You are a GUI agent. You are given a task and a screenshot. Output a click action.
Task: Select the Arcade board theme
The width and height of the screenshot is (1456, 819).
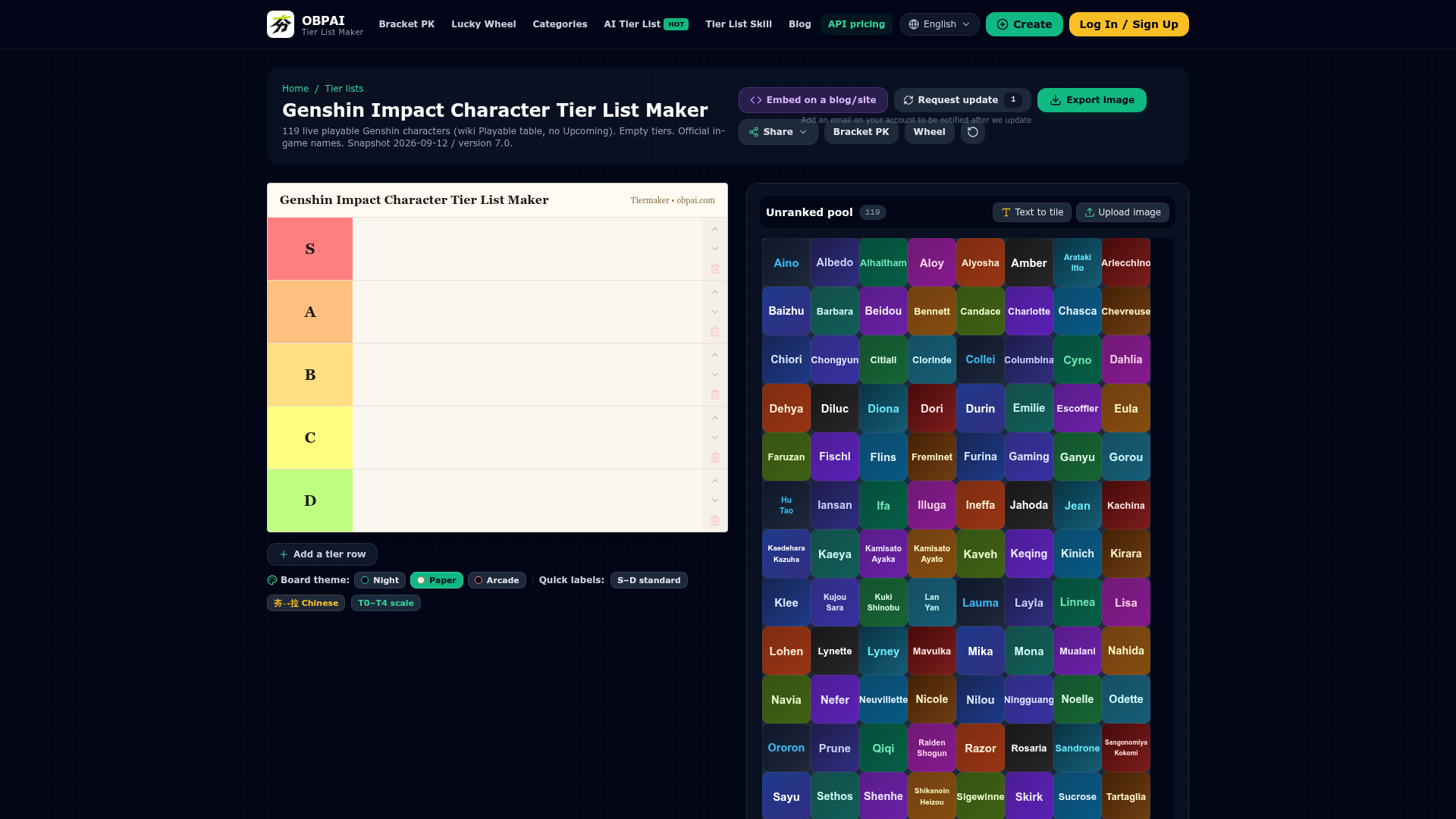click(x=497, y=580)
